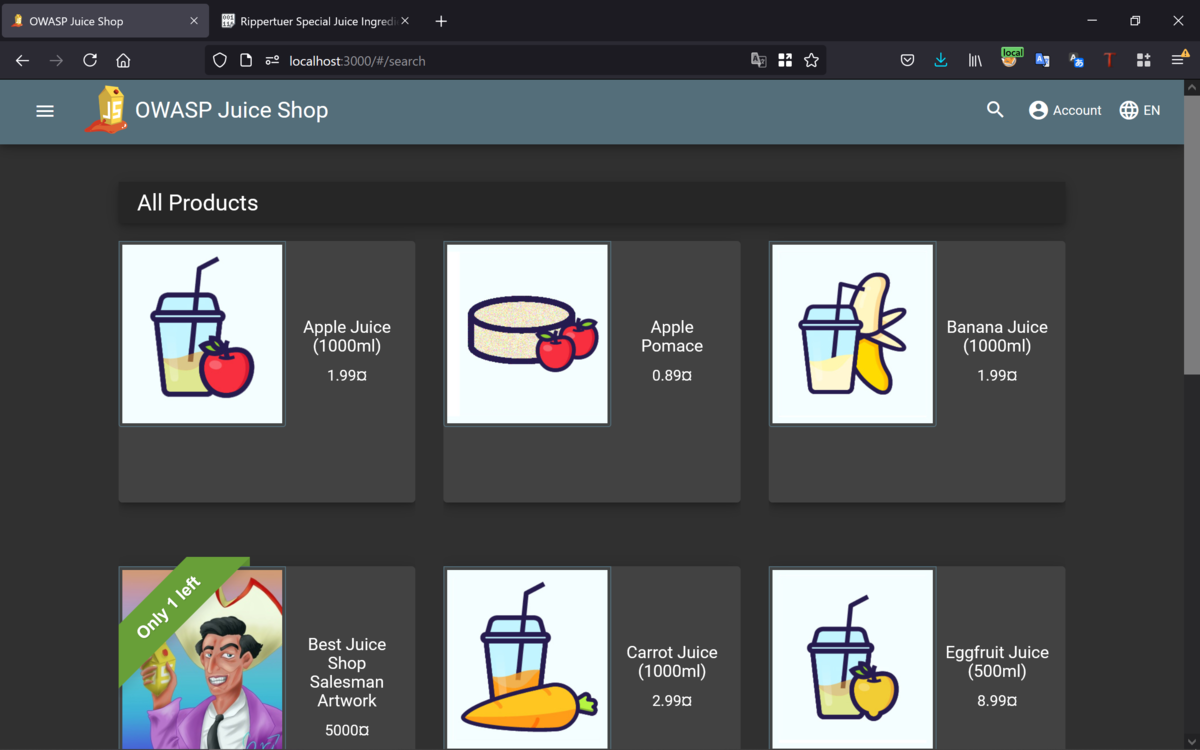1200x750 pixels.
Task: Click the Japanese translation extension icon
Action: pos(1076,61)
